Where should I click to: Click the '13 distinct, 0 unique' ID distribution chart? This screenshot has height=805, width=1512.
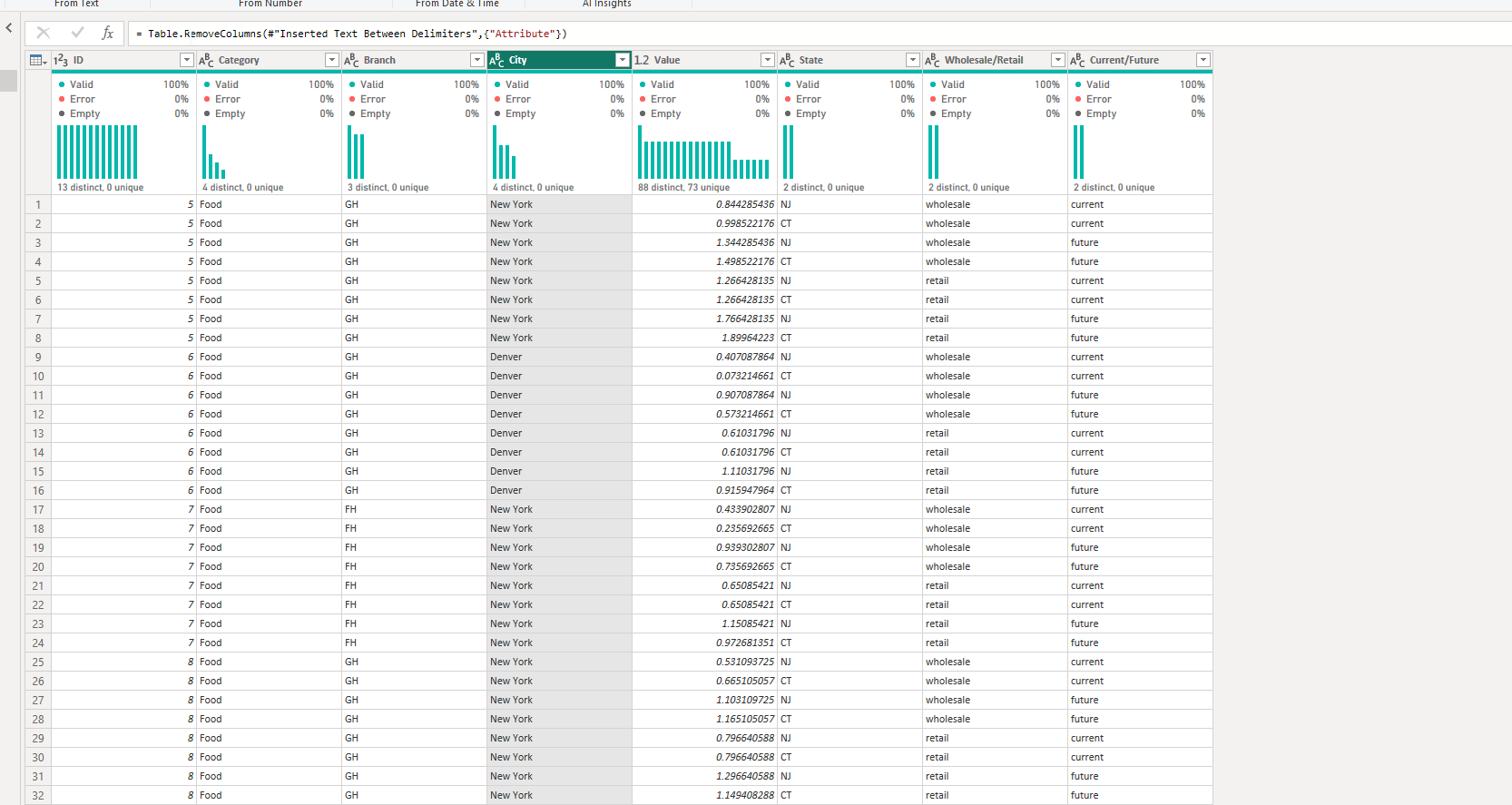pyautogui.click(x=97, y=152)
